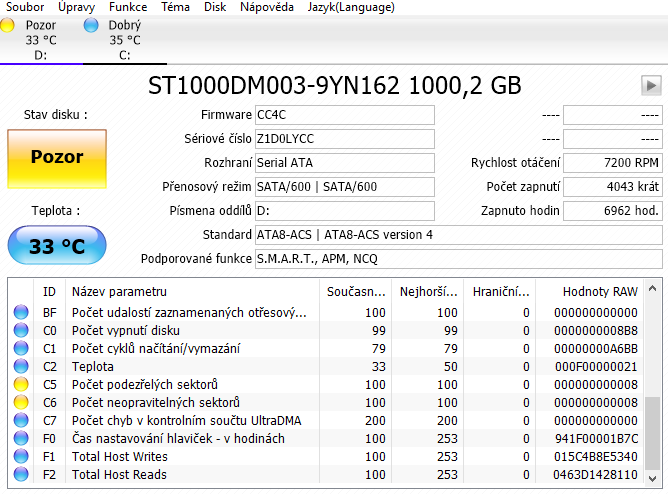Click the next disk arrow icon
Viewport: 668px width, 494px height.
click(651, 85)
